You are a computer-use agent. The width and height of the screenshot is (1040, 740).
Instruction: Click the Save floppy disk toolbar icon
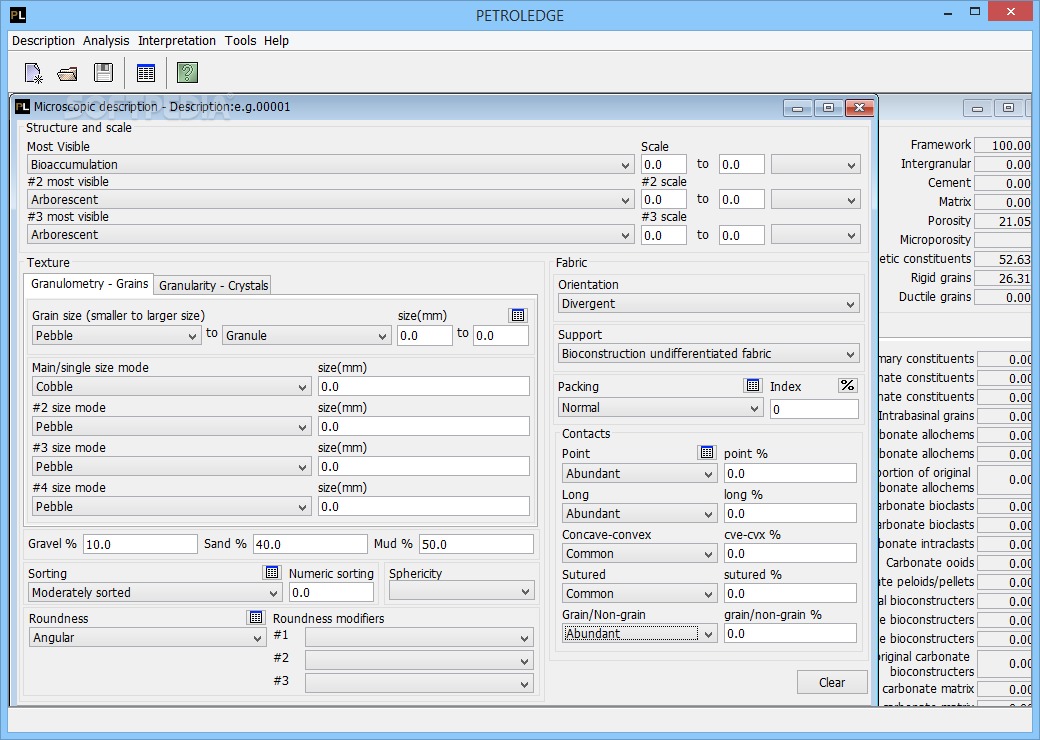[x=103, y=72]
